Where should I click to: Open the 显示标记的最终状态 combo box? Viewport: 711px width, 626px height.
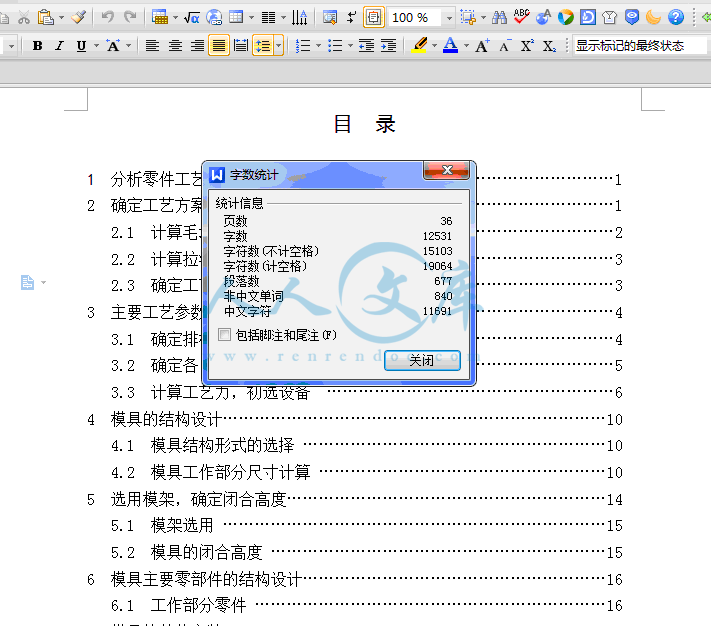click(640, 46)
